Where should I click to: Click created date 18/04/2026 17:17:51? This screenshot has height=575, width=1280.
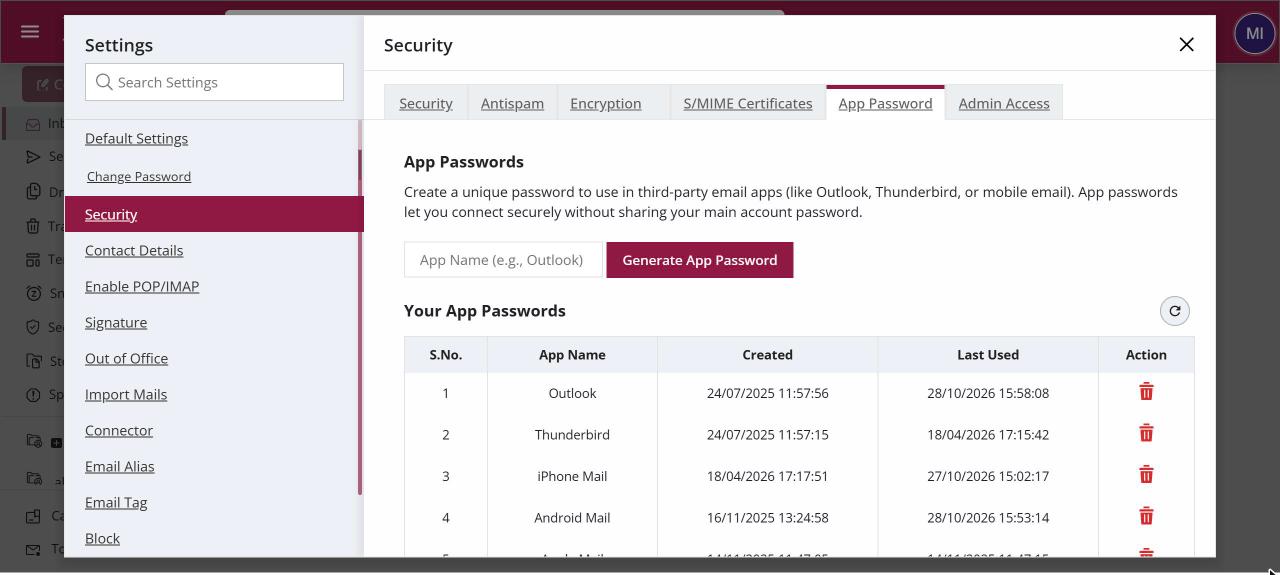click(768, 476)
